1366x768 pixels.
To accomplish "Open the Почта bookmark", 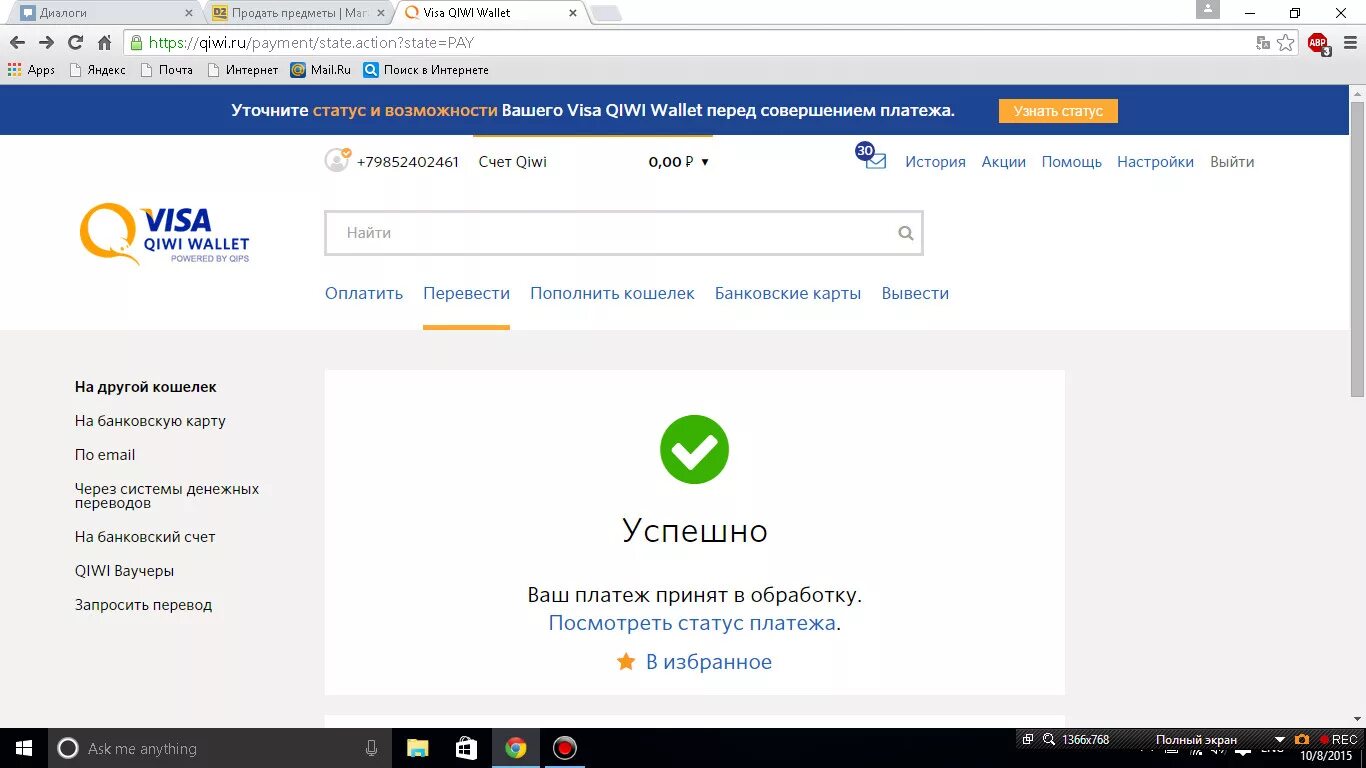I will click(167, 70).
